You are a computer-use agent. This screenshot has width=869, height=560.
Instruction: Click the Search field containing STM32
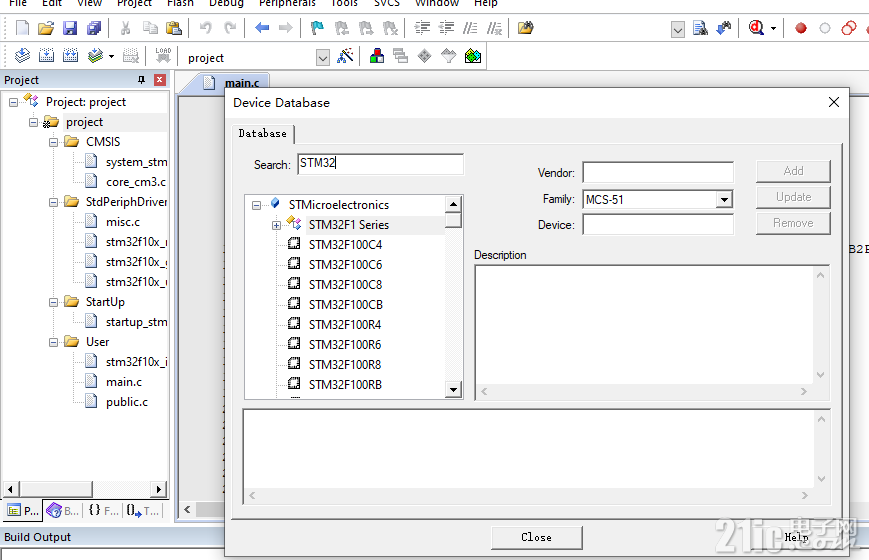[380, 164]
